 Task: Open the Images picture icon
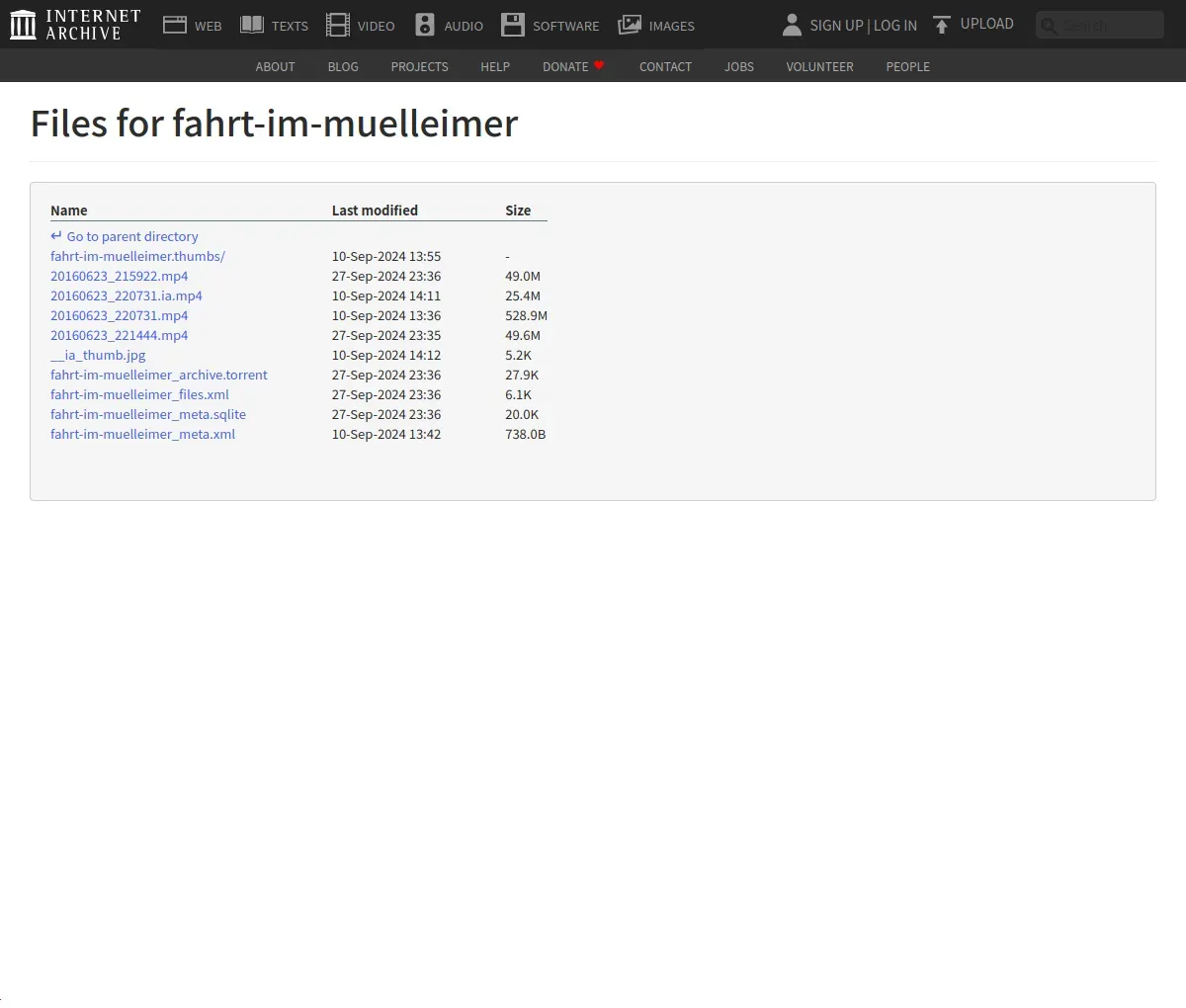(x=630, y=25)
